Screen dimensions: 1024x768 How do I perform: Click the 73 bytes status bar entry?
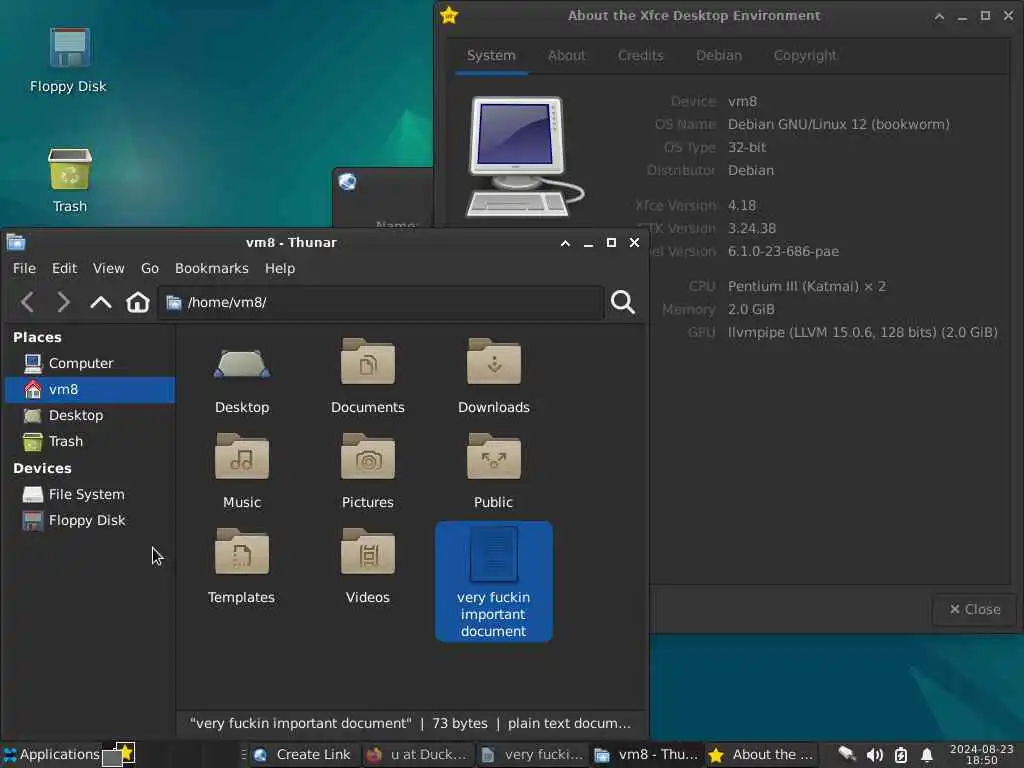460,724
